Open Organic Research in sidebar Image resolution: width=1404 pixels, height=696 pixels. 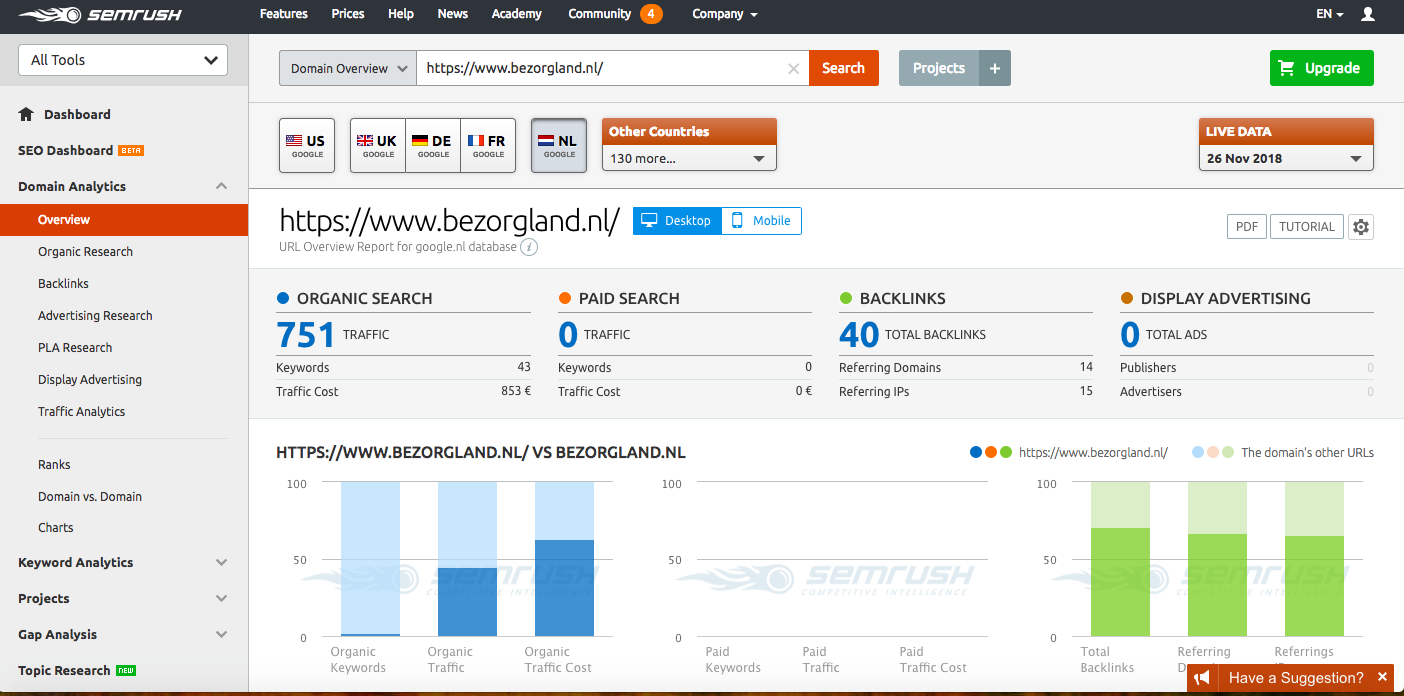pos(85,252)
